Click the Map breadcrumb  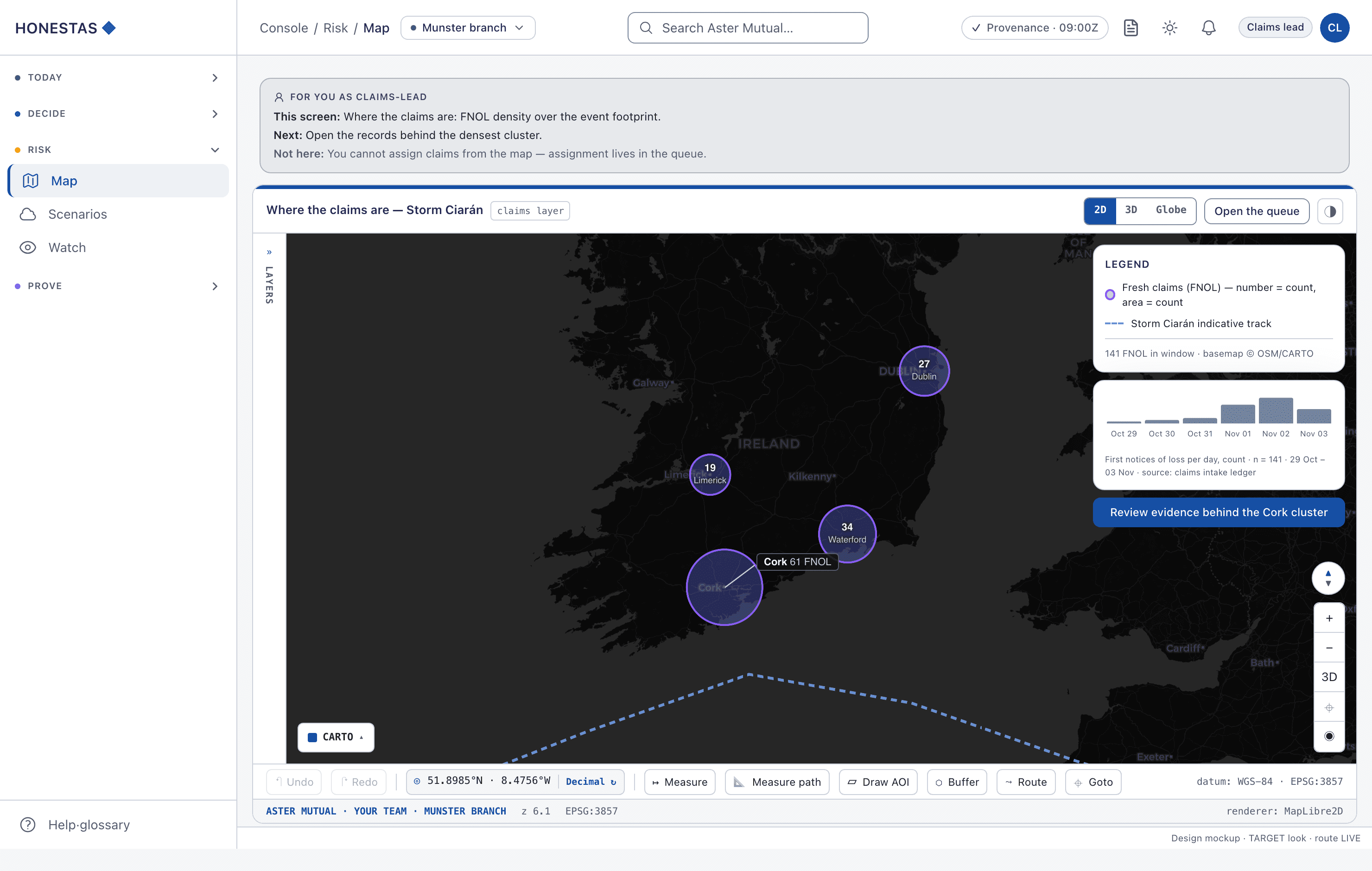376,28
